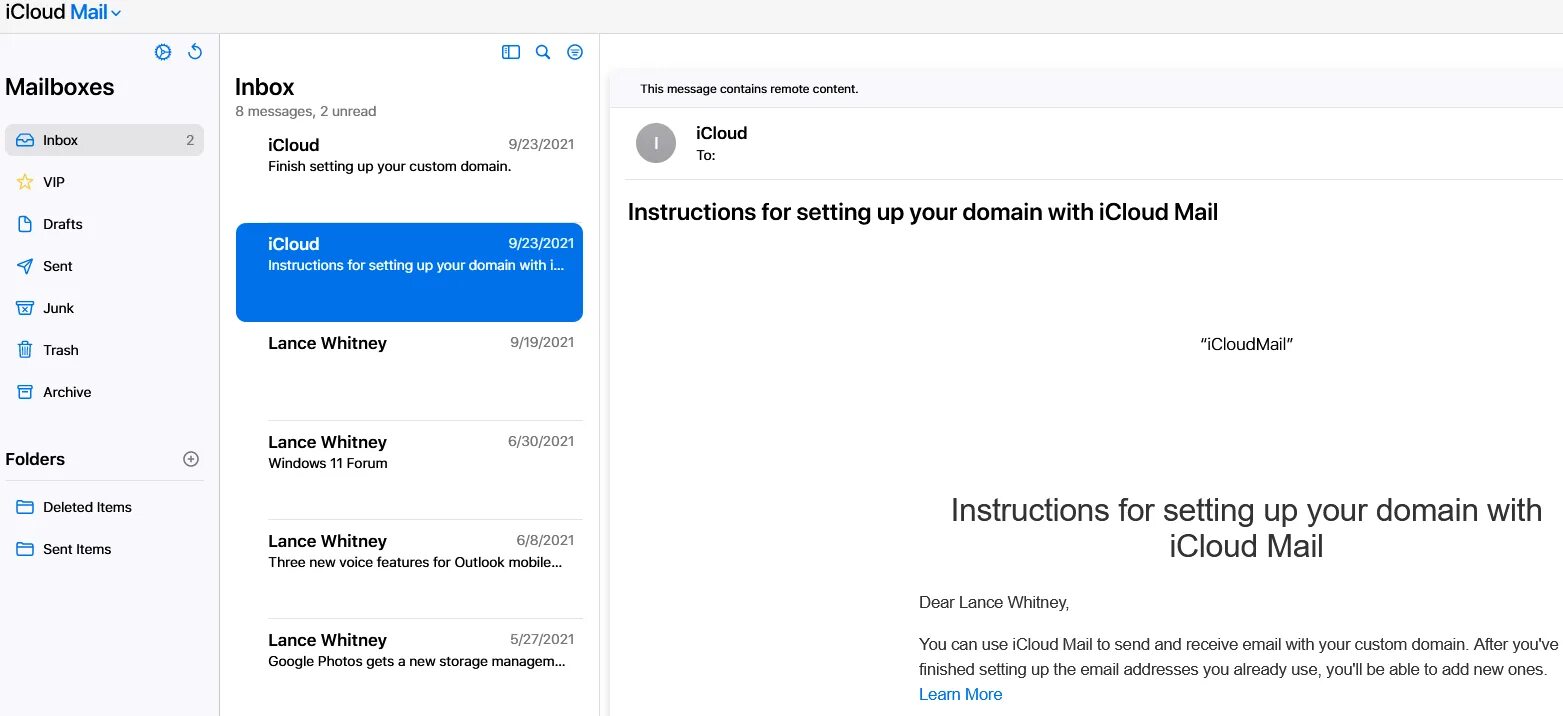The width and height of the screenshot is (1563, 716).
Task: Click the VIP star icon
Action: pyautogui.click(x=25, y=182)
